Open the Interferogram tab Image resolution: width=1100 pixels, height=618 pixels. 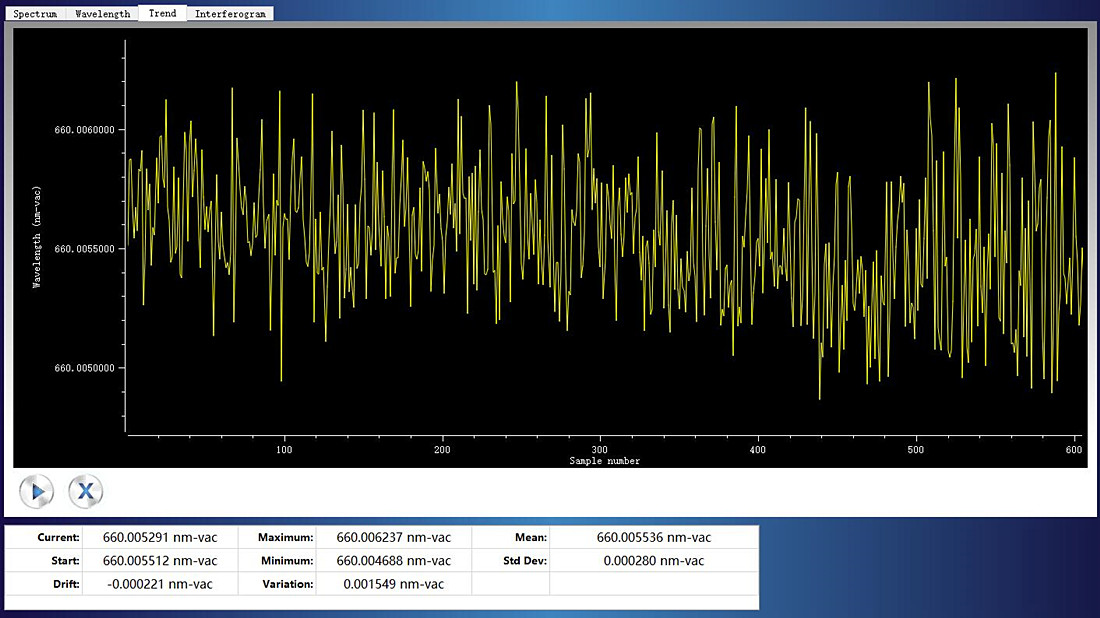tap(230, 13)
